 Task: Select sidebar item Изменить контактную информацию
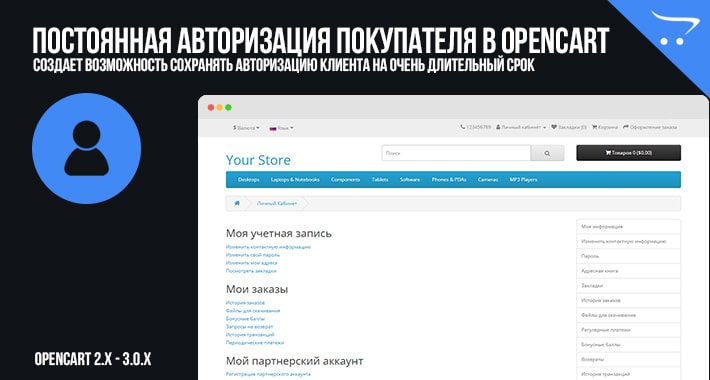pos(628,241)
